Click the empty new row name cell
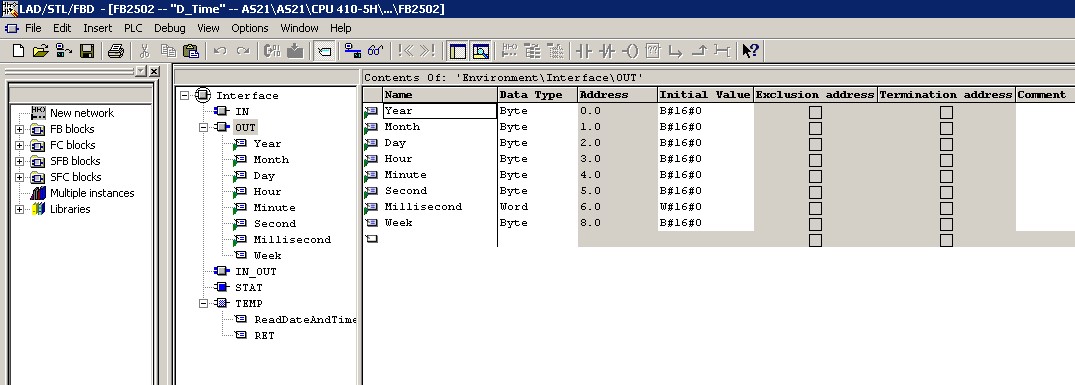This screenshot has width=1075, height=385. tap(439, 239)
